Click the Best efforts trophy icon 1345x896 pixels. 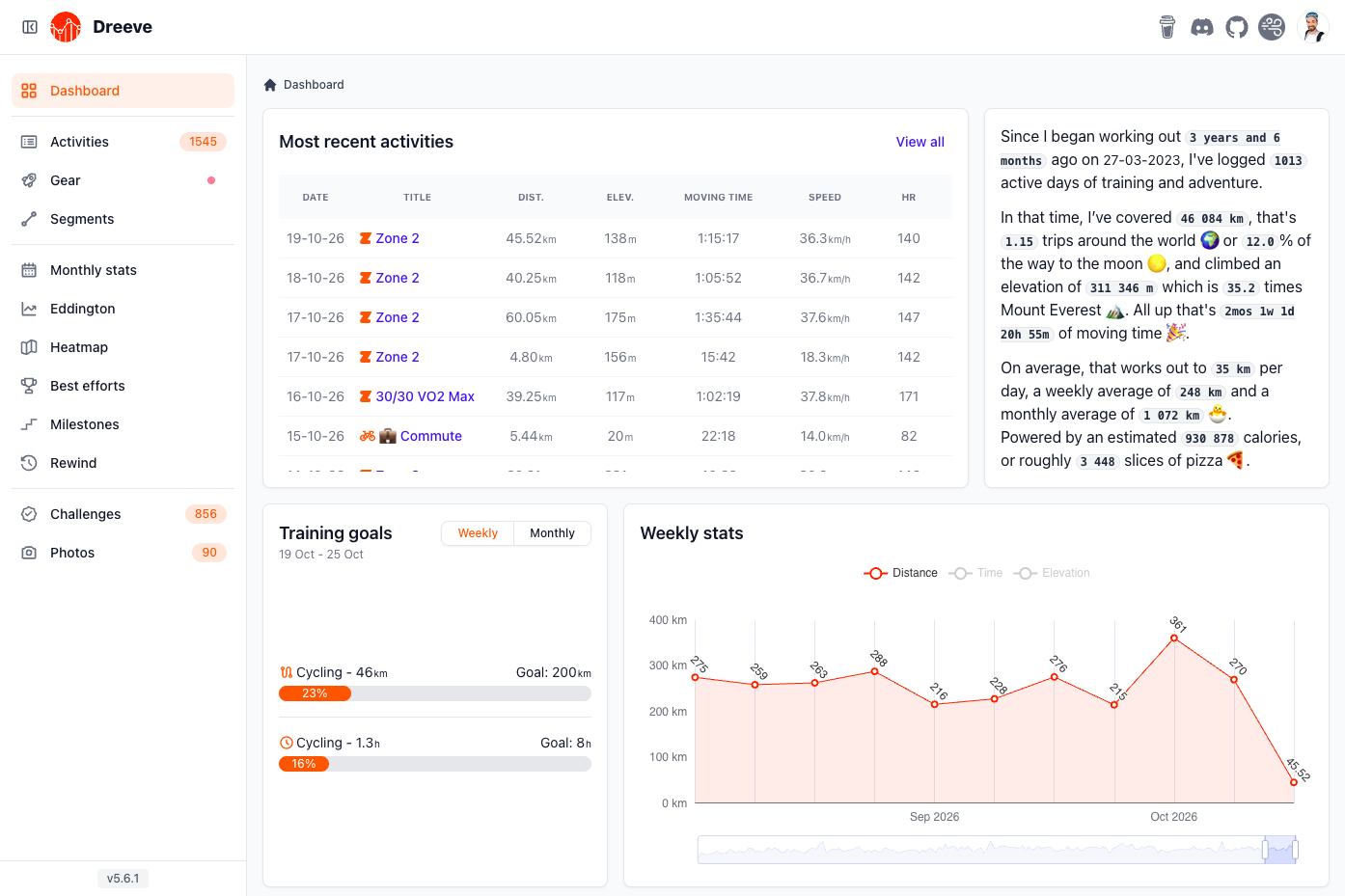[29, 386]
